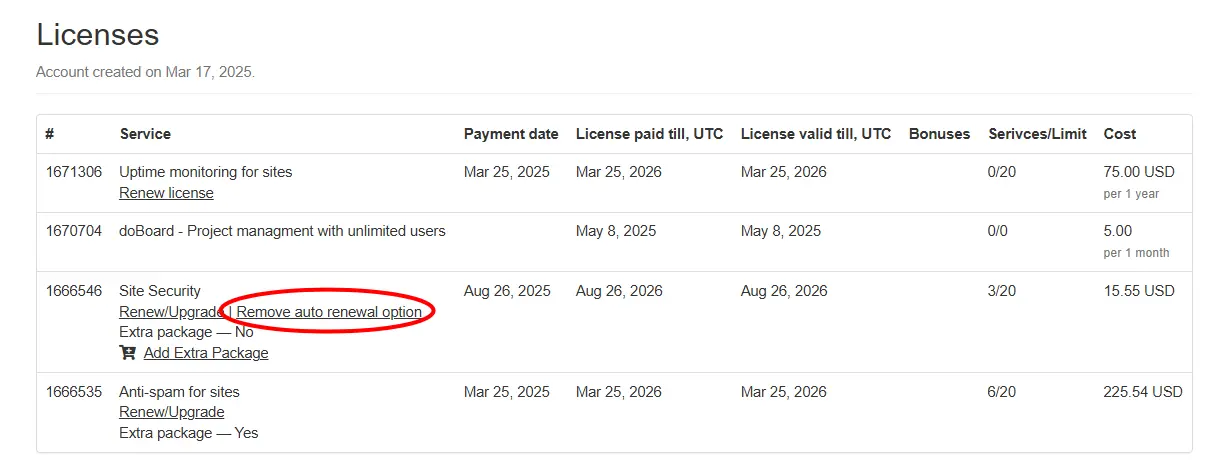Open Renew/Upgrade for Anti-spam for sites
The image size is (1227, 465).
(171, 412)
